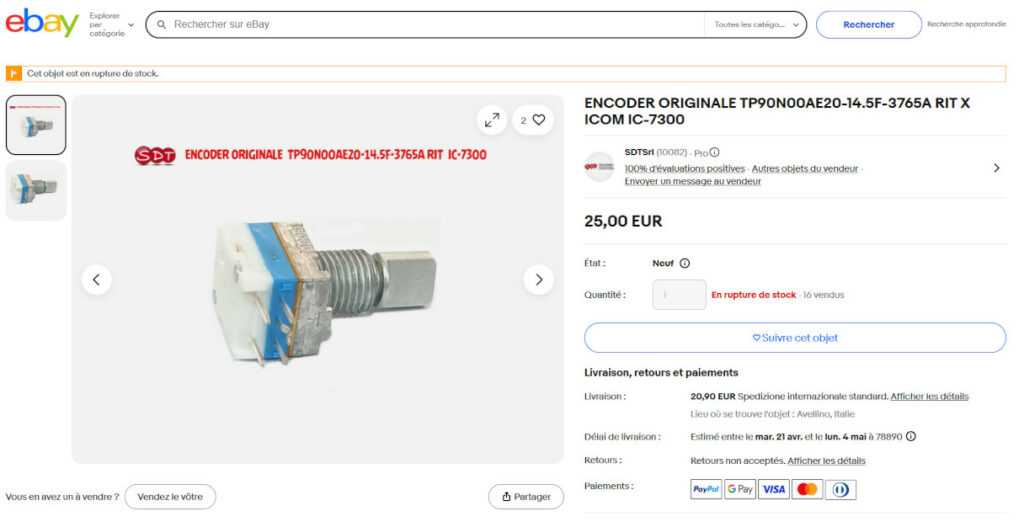The width and height of the screenshot is (1024, 522).
Task: Click Envoyer un message au vendeur
Action: click(692, 182)
